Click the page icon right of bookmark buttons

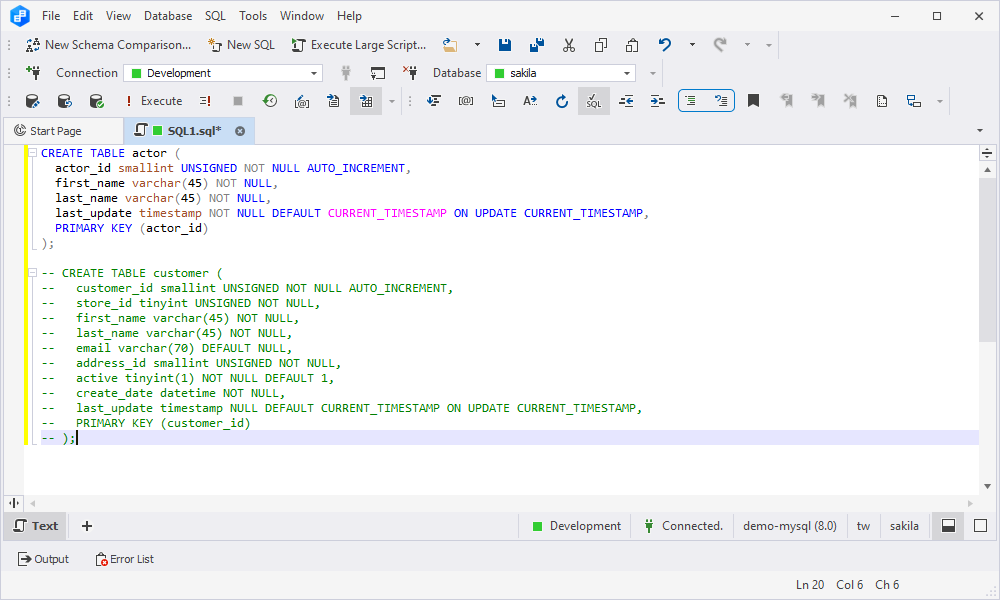882,101
